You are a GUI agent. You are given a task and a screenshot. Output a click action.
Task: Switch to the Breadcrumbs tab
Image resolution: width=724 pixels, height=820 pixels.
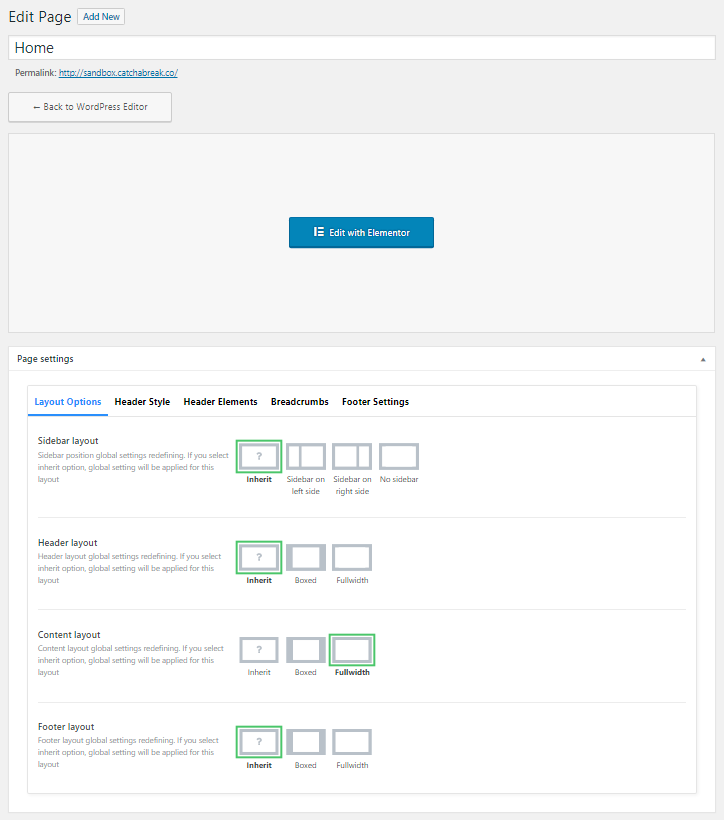pyautogui.click(x=299, y=402)
